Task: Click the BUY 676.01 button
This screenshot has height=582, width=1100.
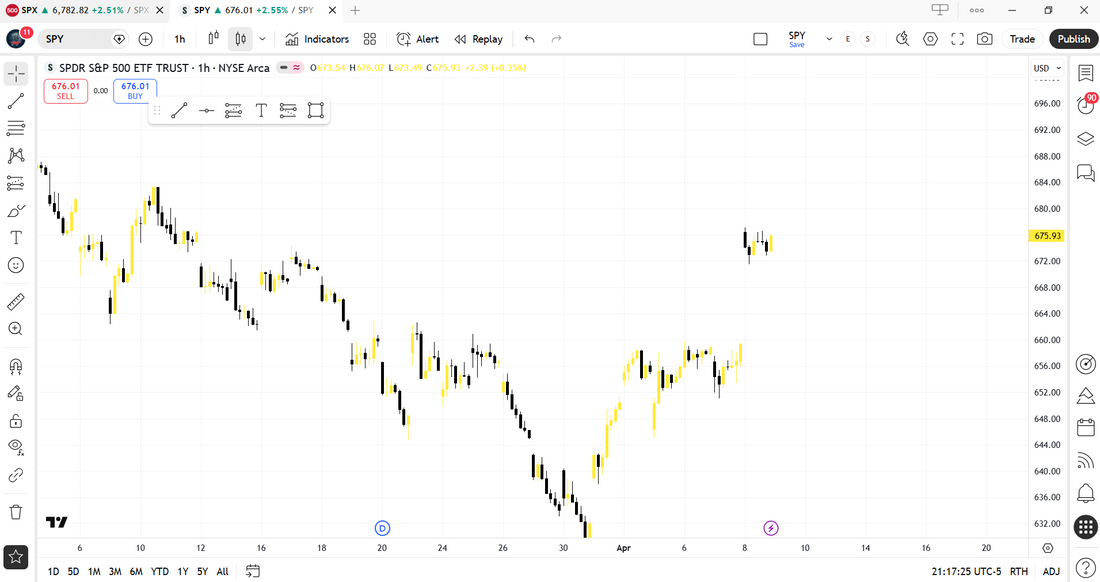Action: [135, 91]
